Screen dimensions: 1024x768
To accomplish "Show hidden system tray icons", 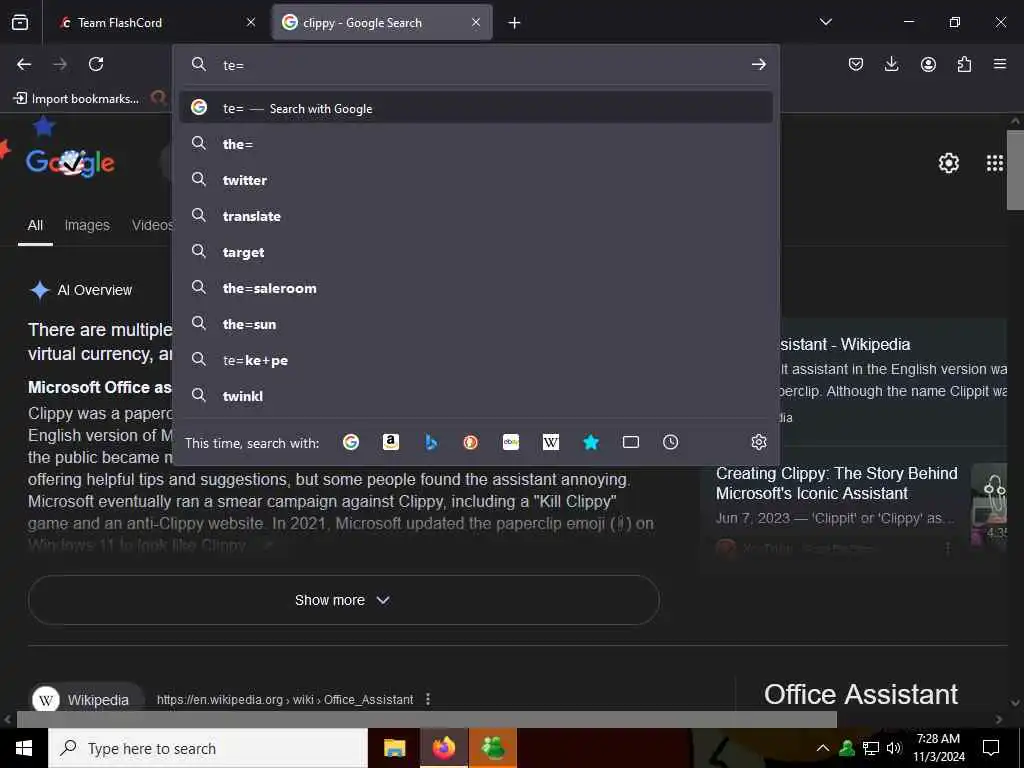I will [x=823, y=748].
